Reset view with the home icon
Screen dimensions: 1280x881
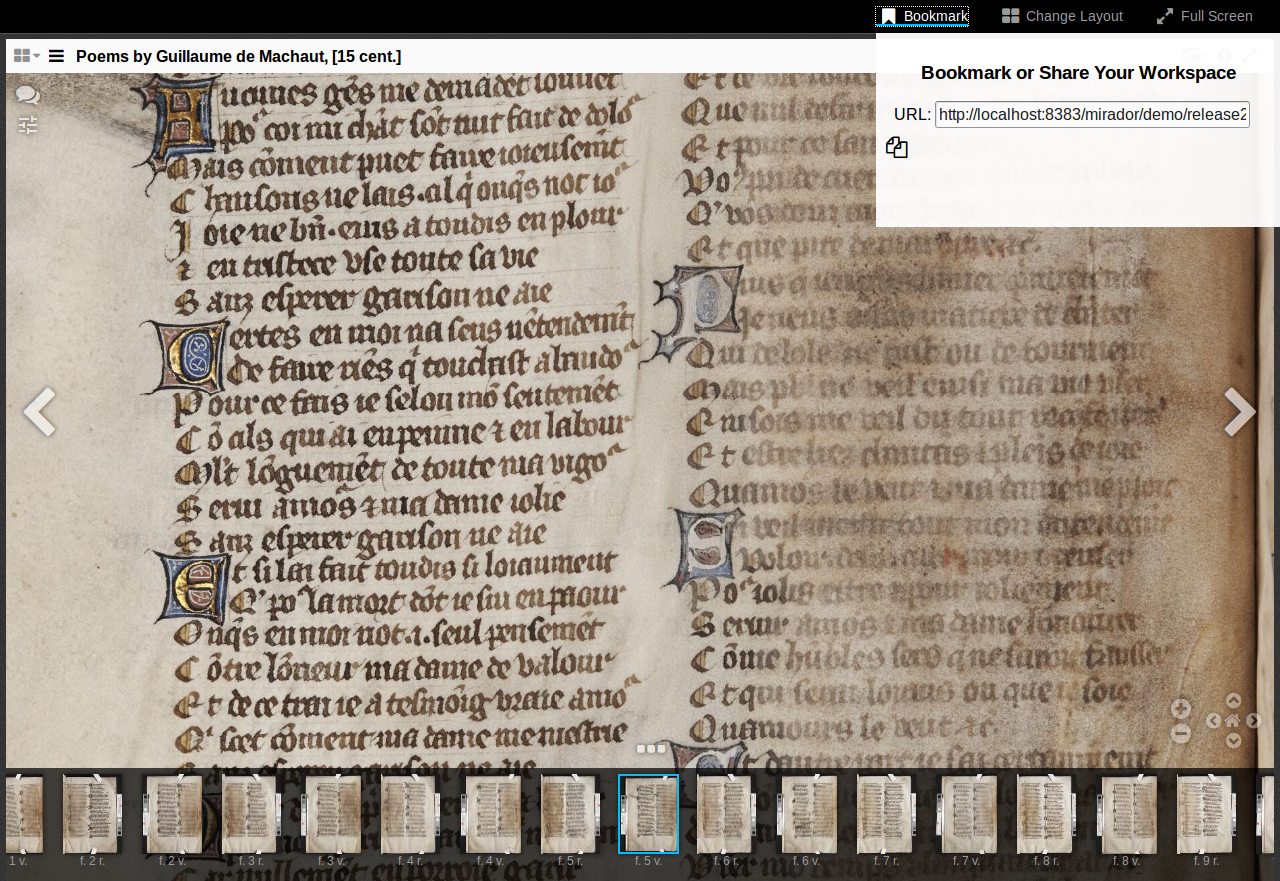[1233, 720]
